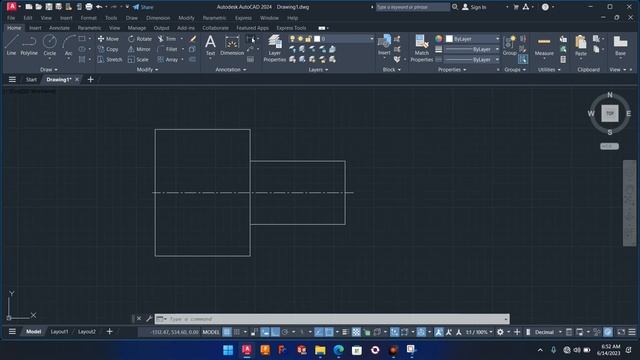Open the Express menu

pos(243,18)
